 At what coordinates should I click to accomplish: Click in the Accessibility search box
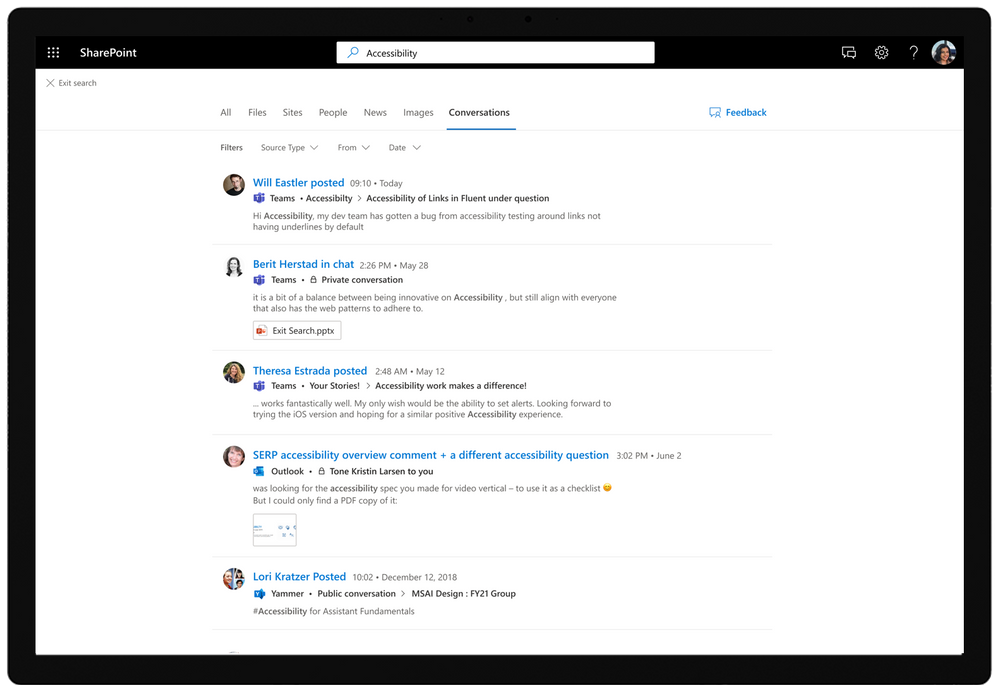(x=495, y=53)
